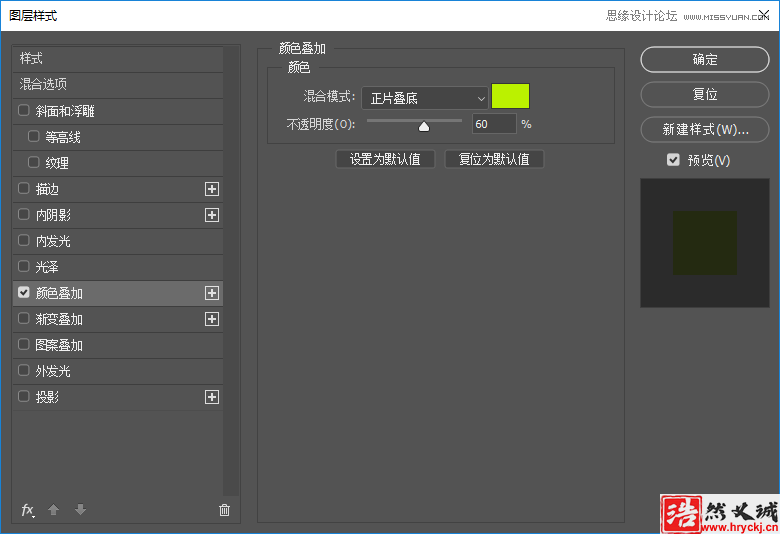Enable the 纹理 checkbox
The image size is (780, 534).
coord(33,162)
